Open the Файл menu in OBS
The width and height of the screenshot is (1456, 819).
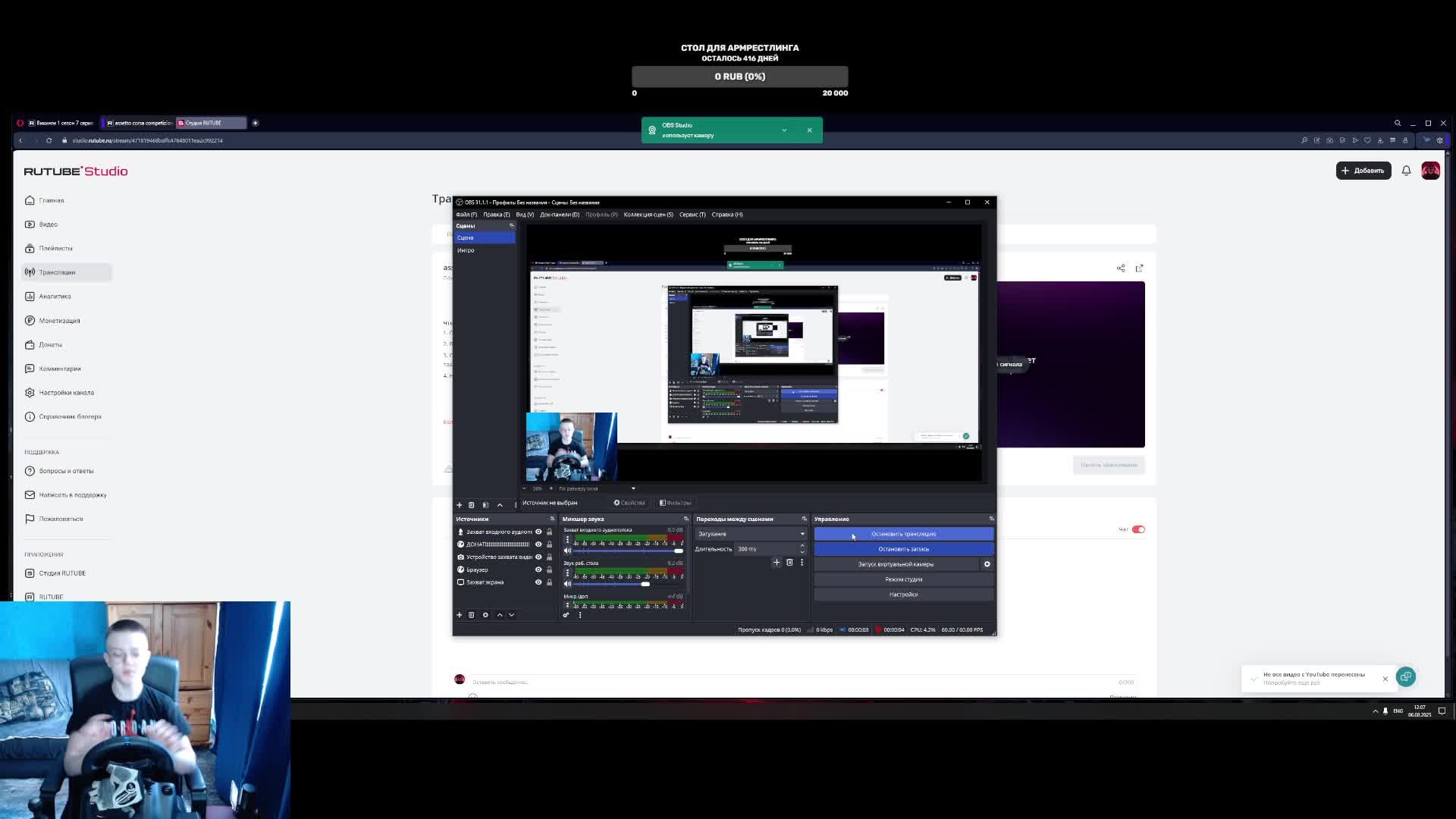(466, 215)
